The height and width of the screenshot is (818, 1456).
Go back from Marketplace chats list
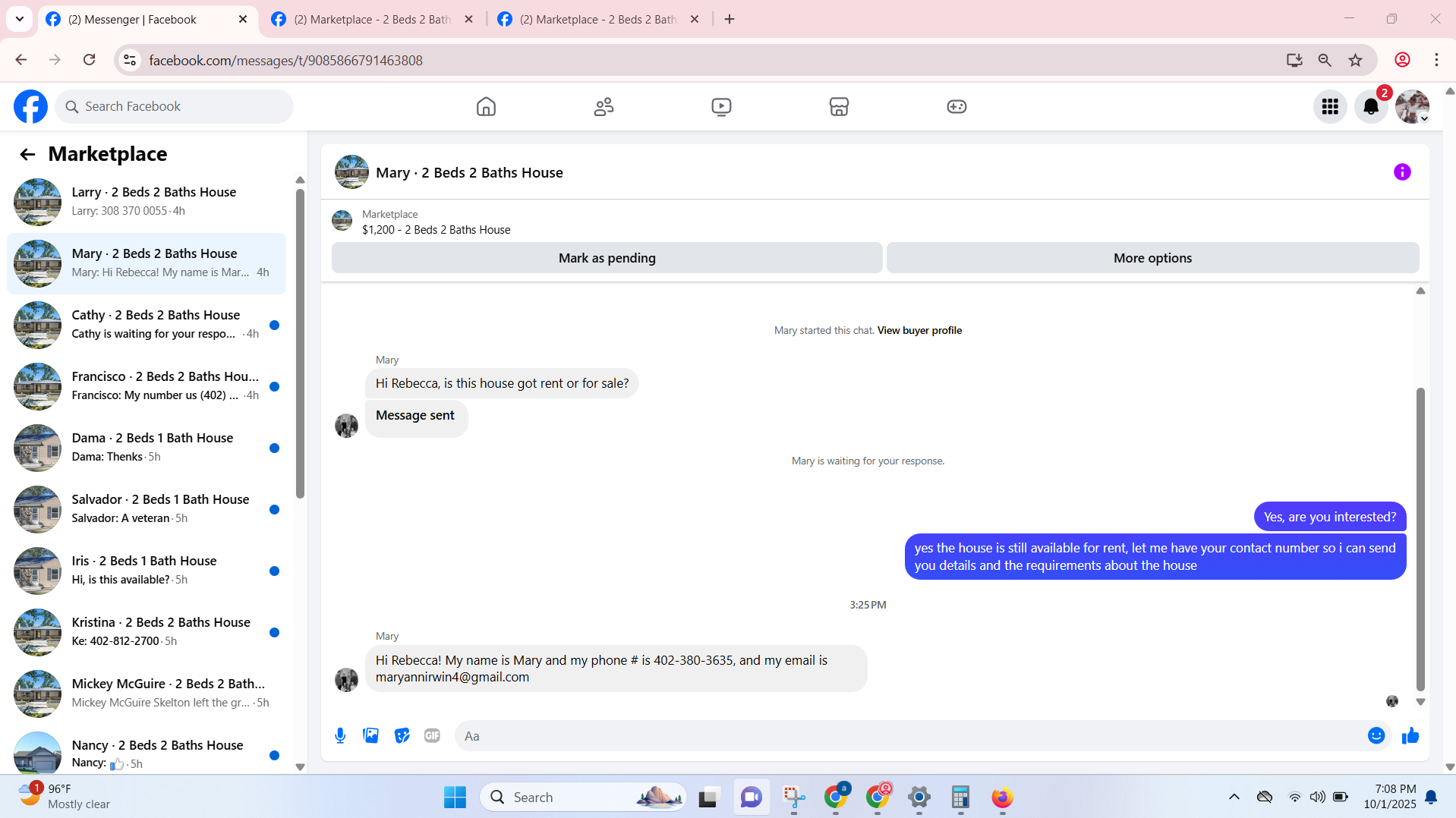[x=27, y=155]
